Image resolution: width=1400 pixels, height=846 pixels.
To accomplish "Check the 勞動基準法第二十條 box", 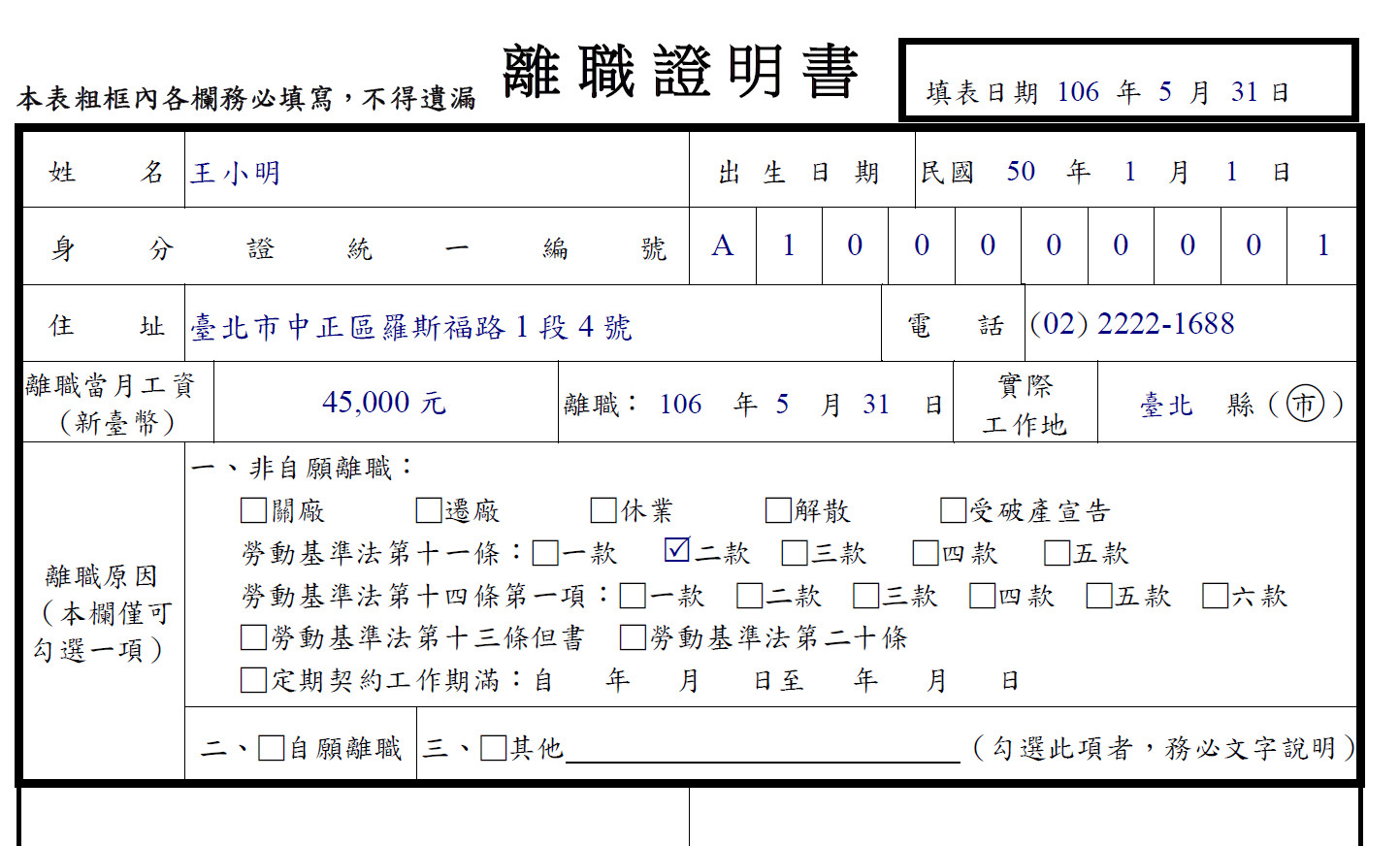I will pyautogui.click(x=633, y=637).
